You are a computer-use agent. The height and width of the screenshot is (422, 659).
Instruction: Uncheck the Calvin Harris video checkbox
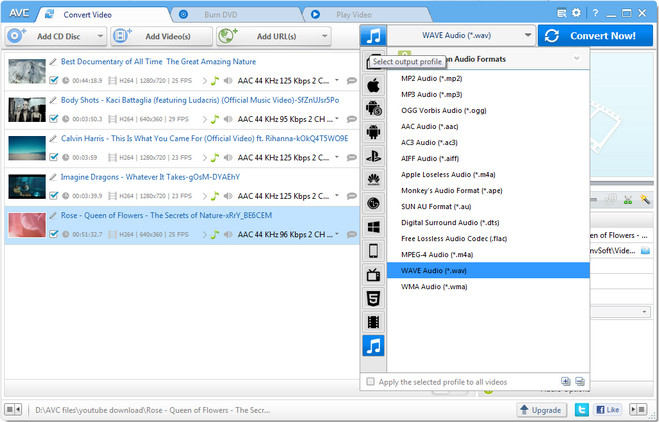pyautogui.click(x=53, y=157)
